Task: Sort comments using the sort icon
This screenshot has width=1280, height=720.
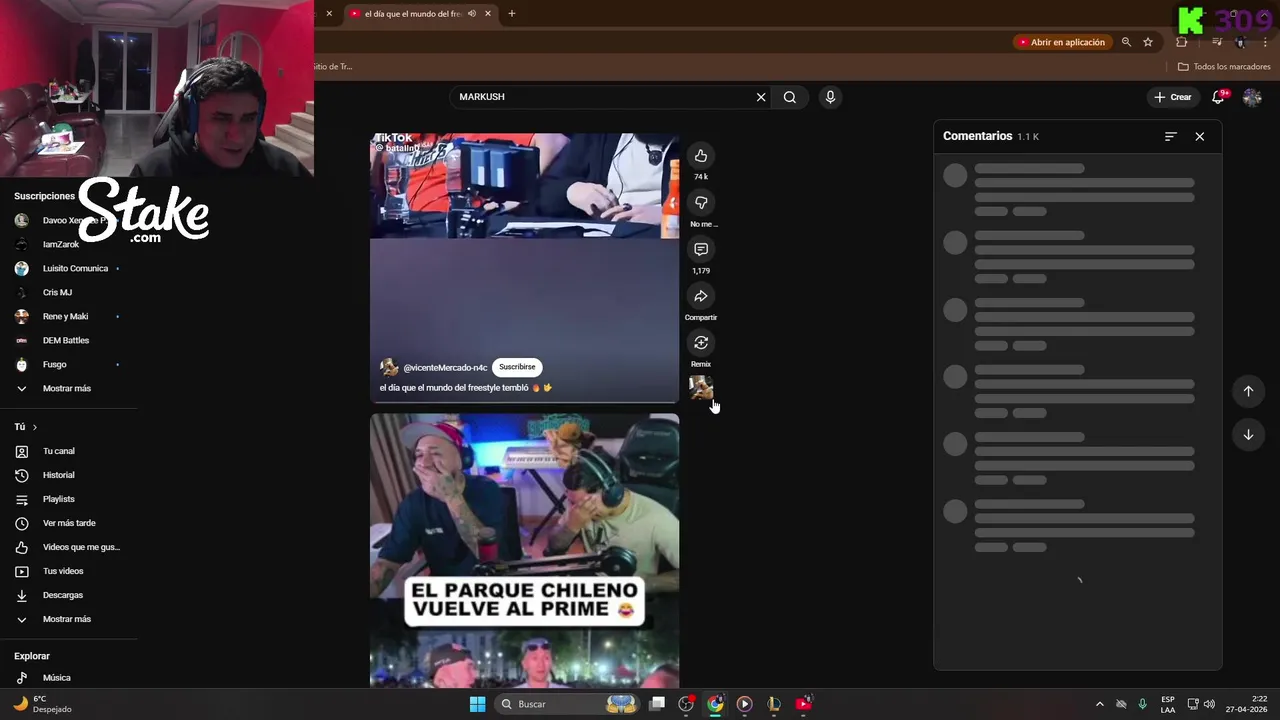Action: [1171, 136]
